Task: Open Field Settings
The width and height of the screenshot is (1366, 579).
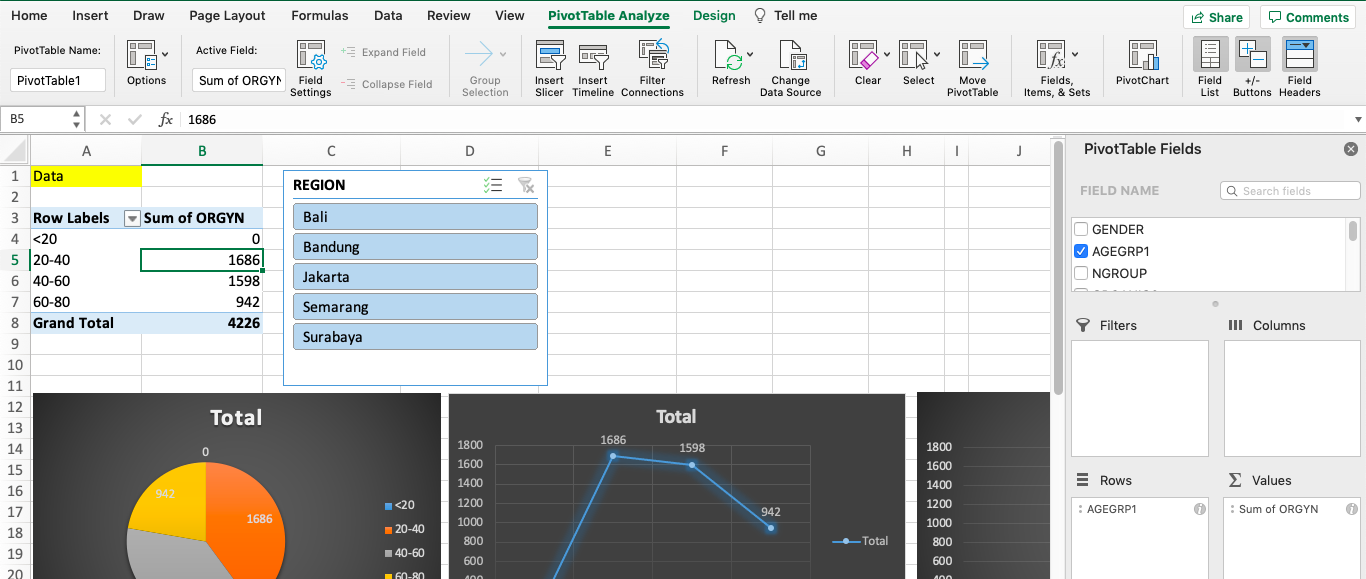Action: (311, 68)
